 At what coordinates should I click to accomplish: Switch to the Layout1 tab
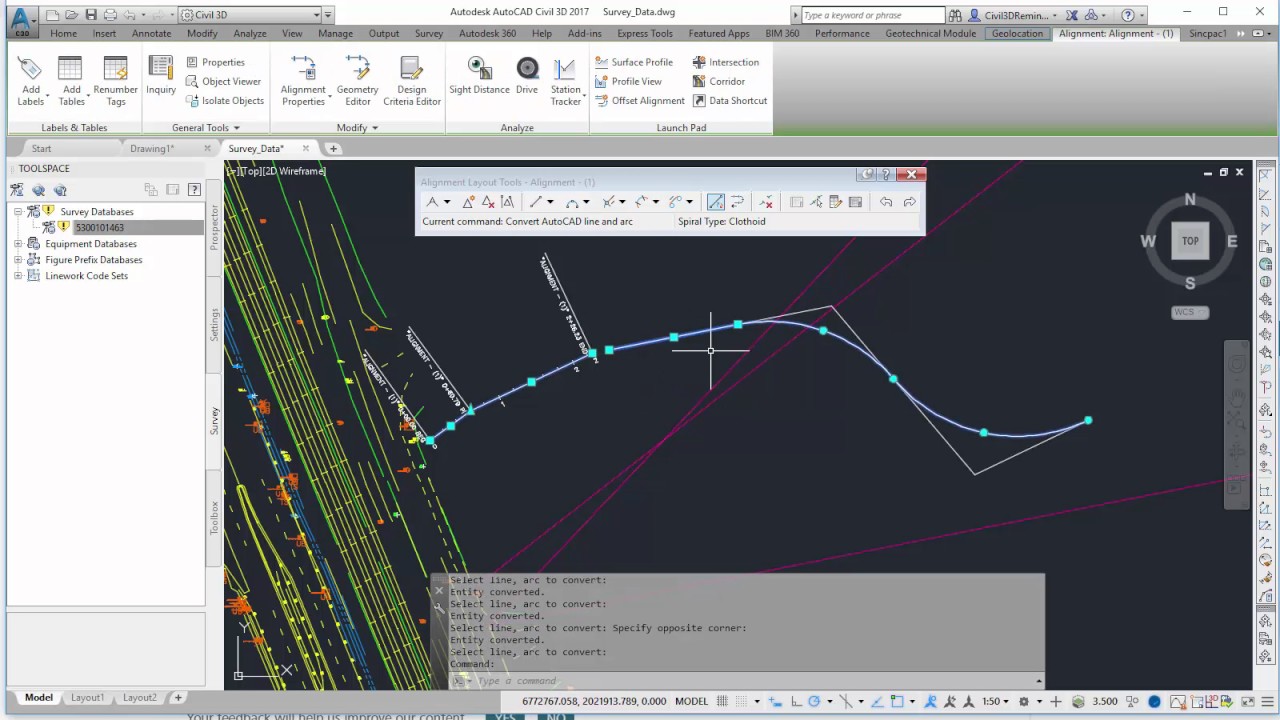(87, 697)
